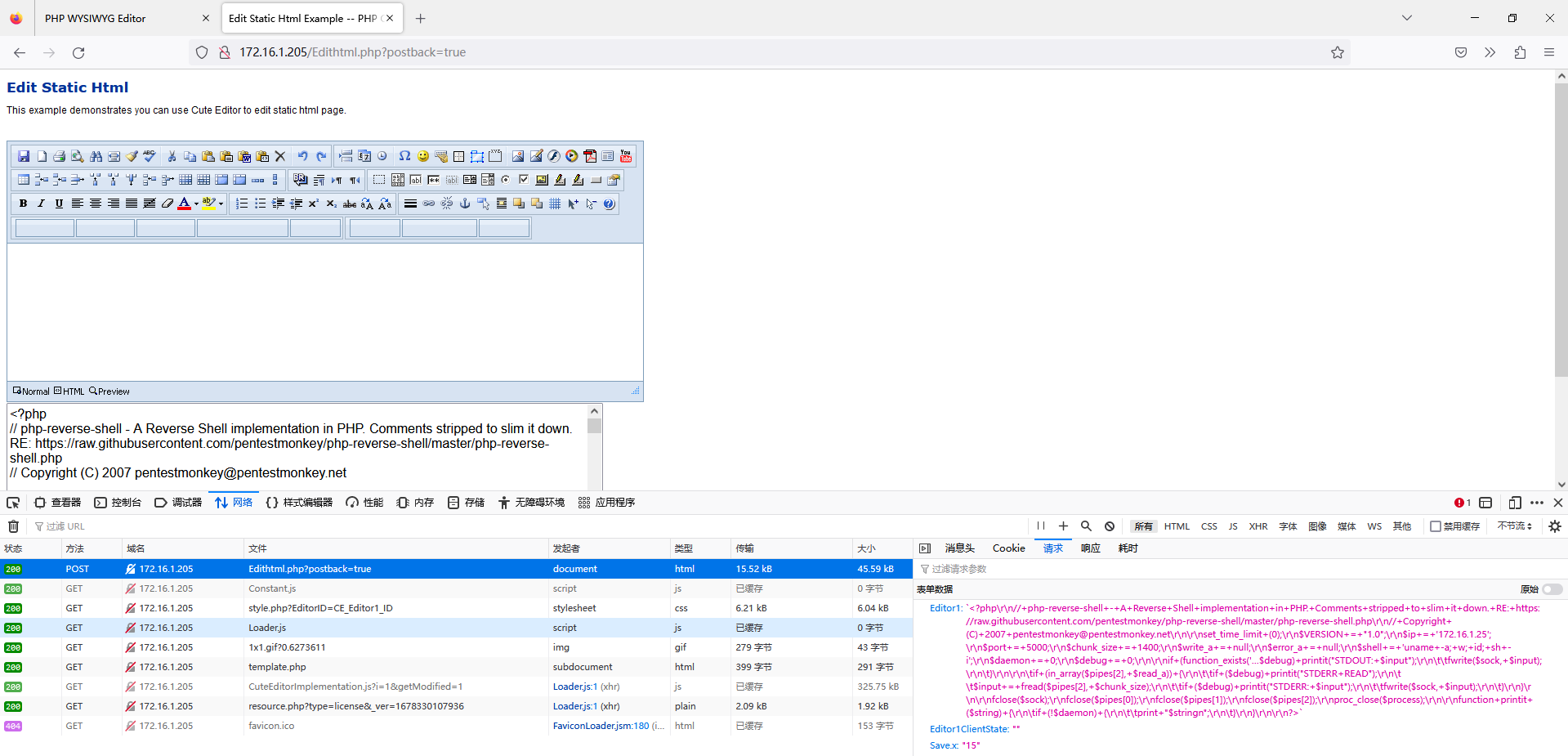Viewport: 1568px width, 756px height.
Task: Switch editor to Preview mode
Action: click(x=109, y=391)
